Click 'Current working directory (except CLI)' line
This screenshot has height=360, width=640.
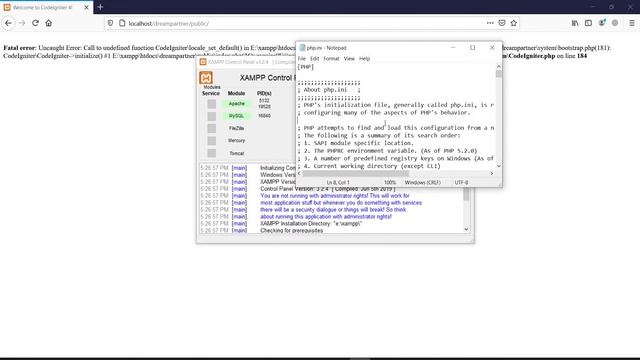(369, 166)
